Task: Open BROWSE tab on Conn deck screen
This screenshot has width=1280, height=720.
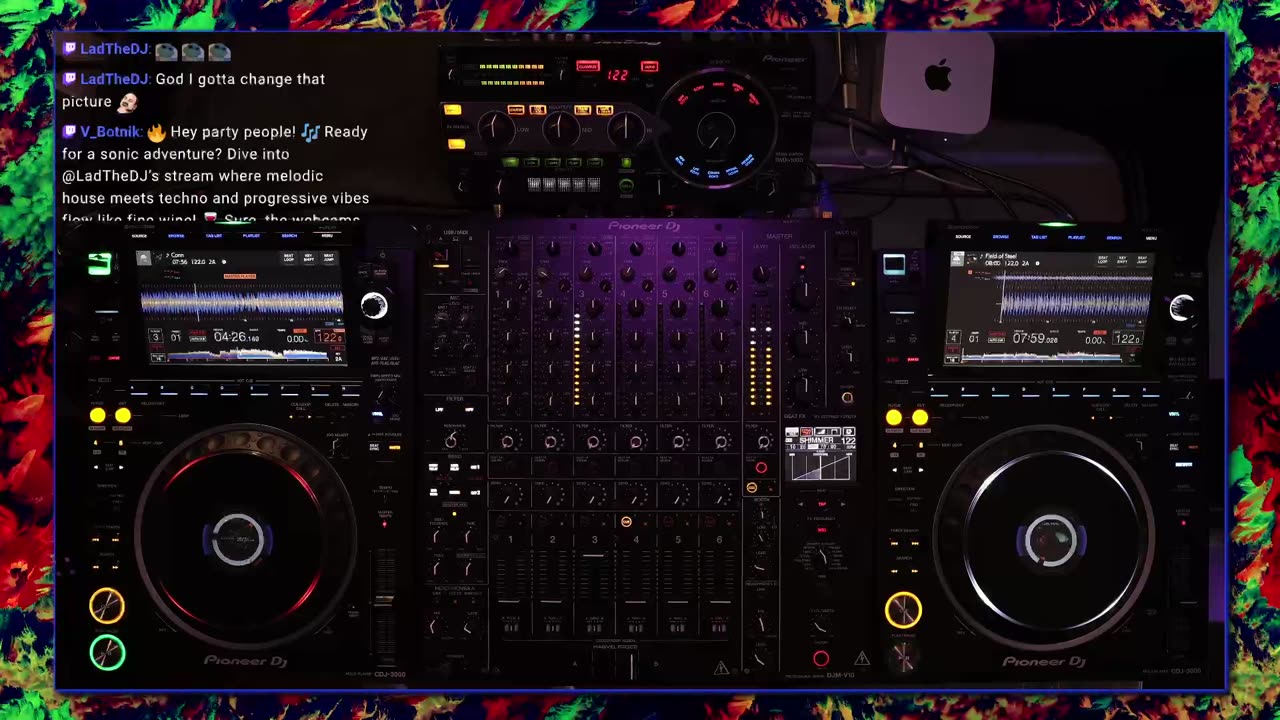Action: [x=176, y=236]
